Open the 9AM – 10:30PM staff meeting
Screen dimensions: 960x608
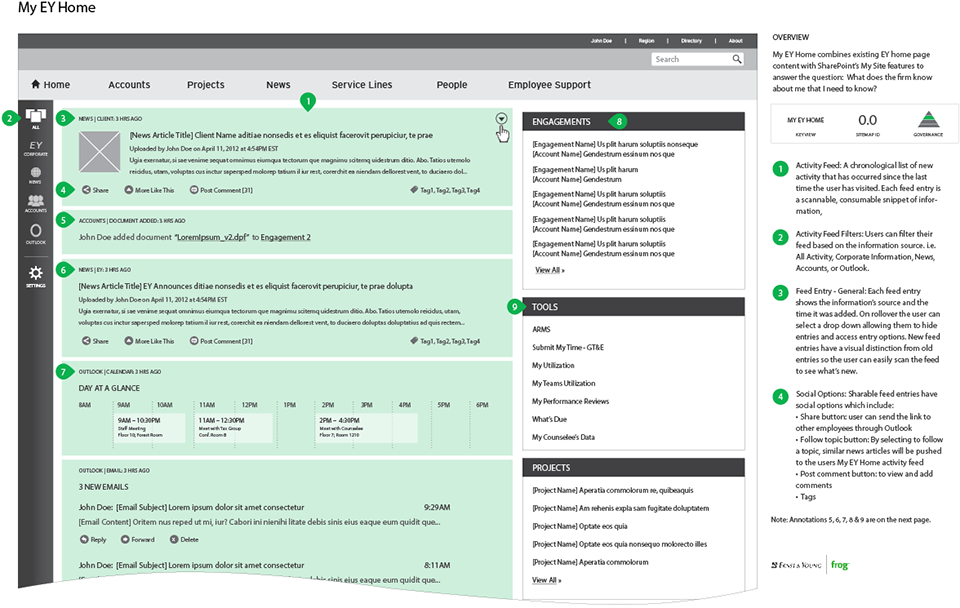pos(150,428)
